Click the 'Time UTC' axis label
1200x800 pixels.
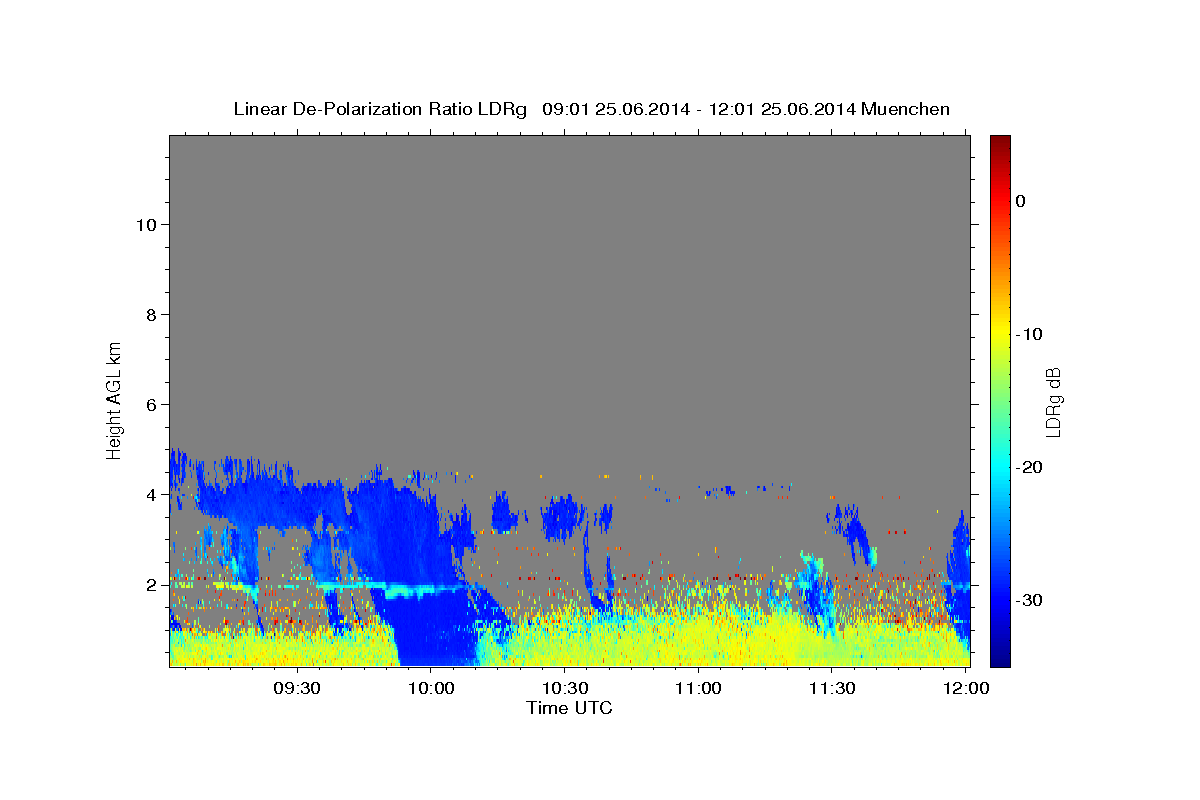(569, 708)
